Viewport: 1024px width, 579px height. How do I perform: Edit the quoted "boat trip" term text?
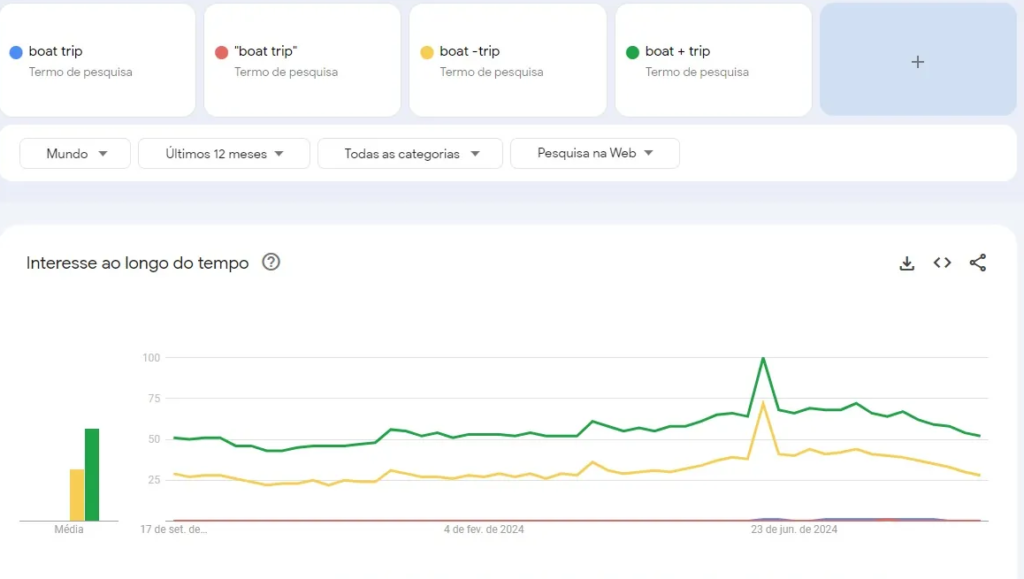point(266,51)
